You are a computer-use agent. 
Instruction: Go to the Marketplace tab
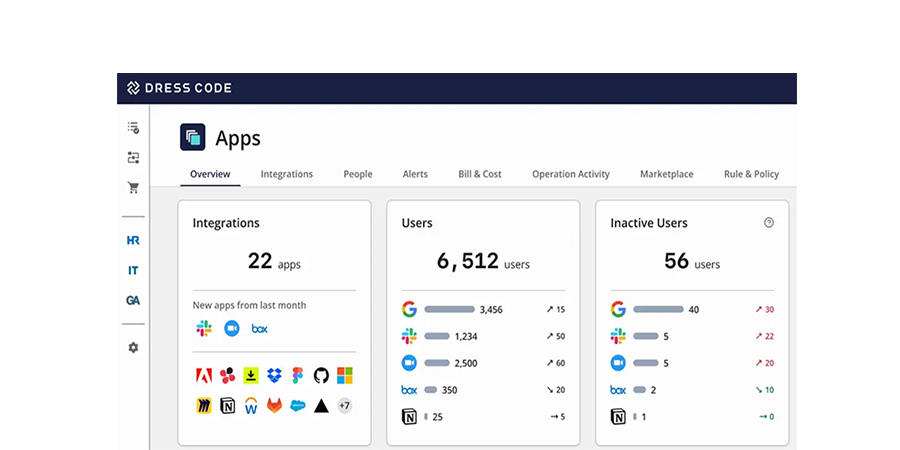pyautogui.click(x=666, y=174)
